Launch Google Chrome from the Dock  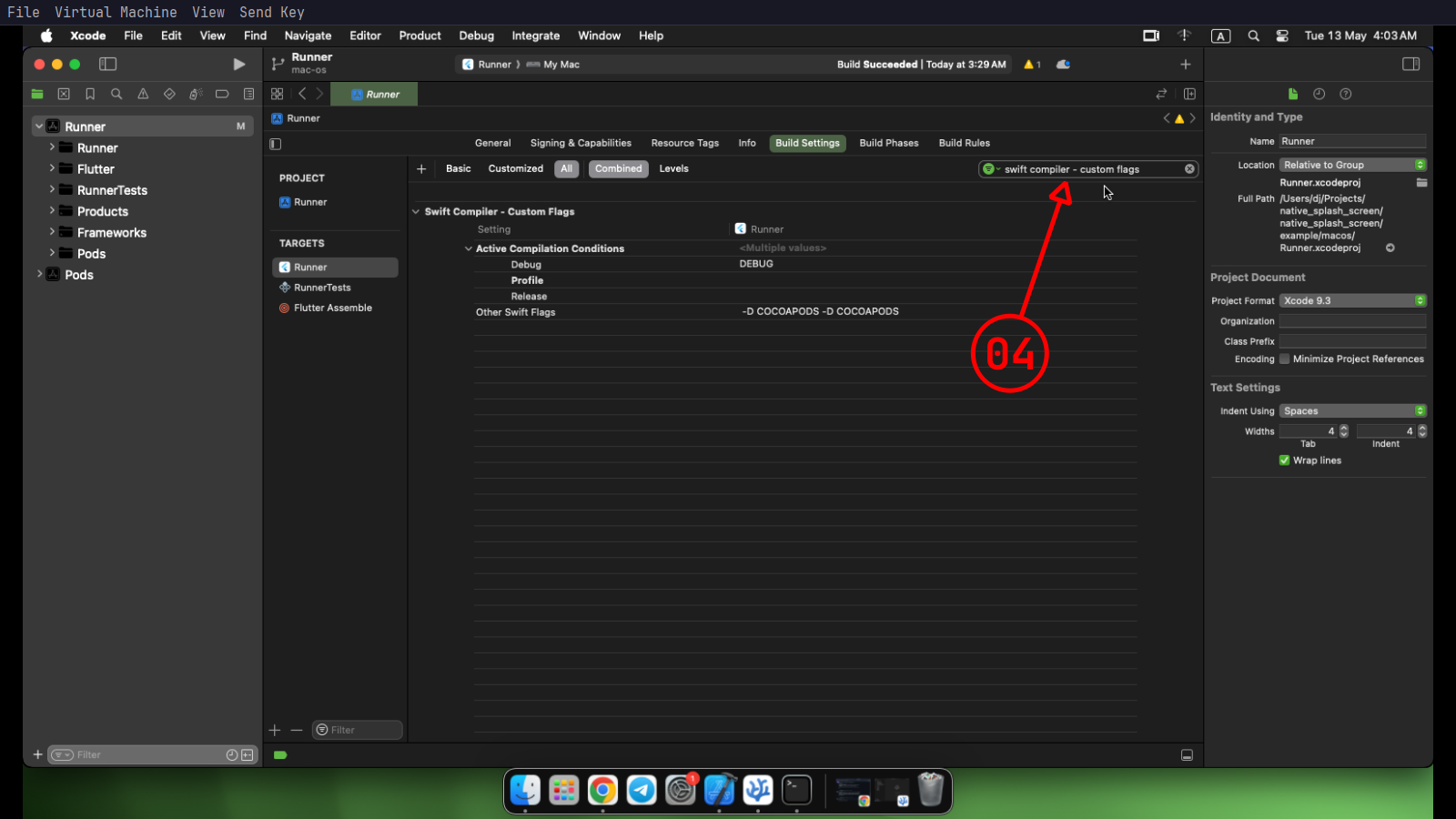pyautogui.click(x=602, y=790)
